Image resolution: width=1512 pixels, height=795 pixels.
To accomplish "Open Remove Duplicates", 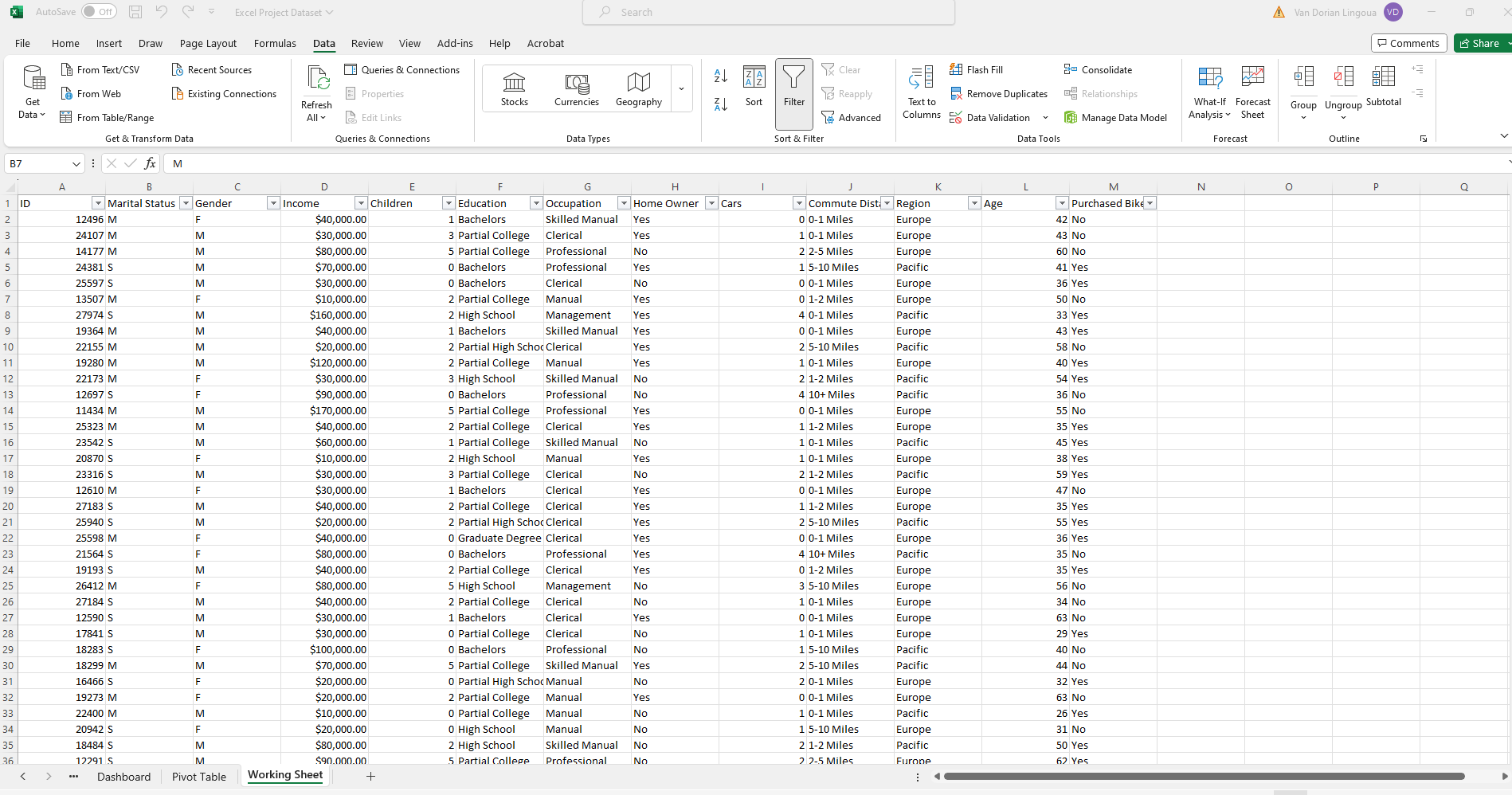I will (x=999, y=93).
